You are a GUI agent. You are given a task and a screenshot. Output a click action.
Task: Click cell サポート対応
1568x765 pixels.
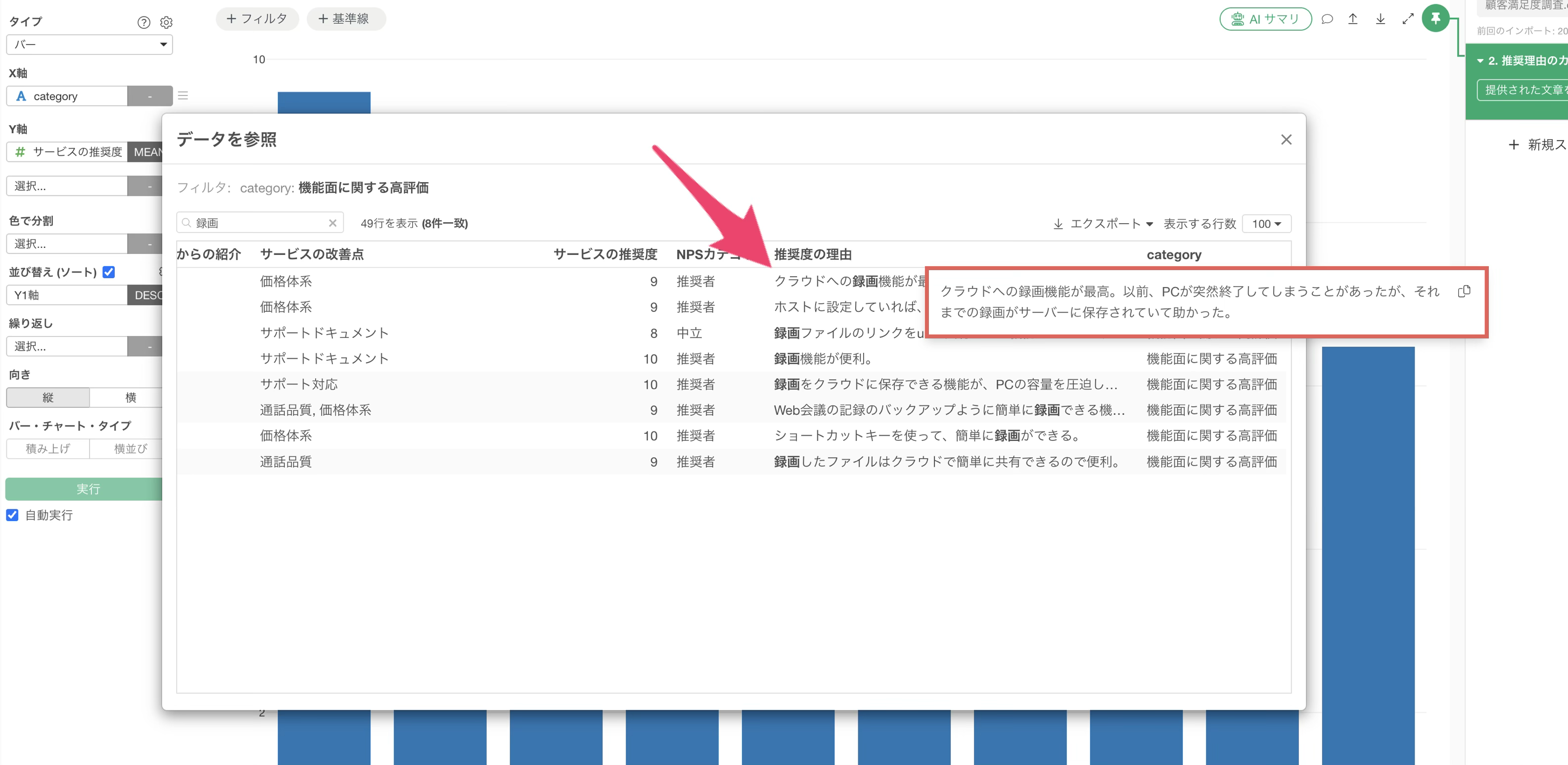[x=298, y=384]
